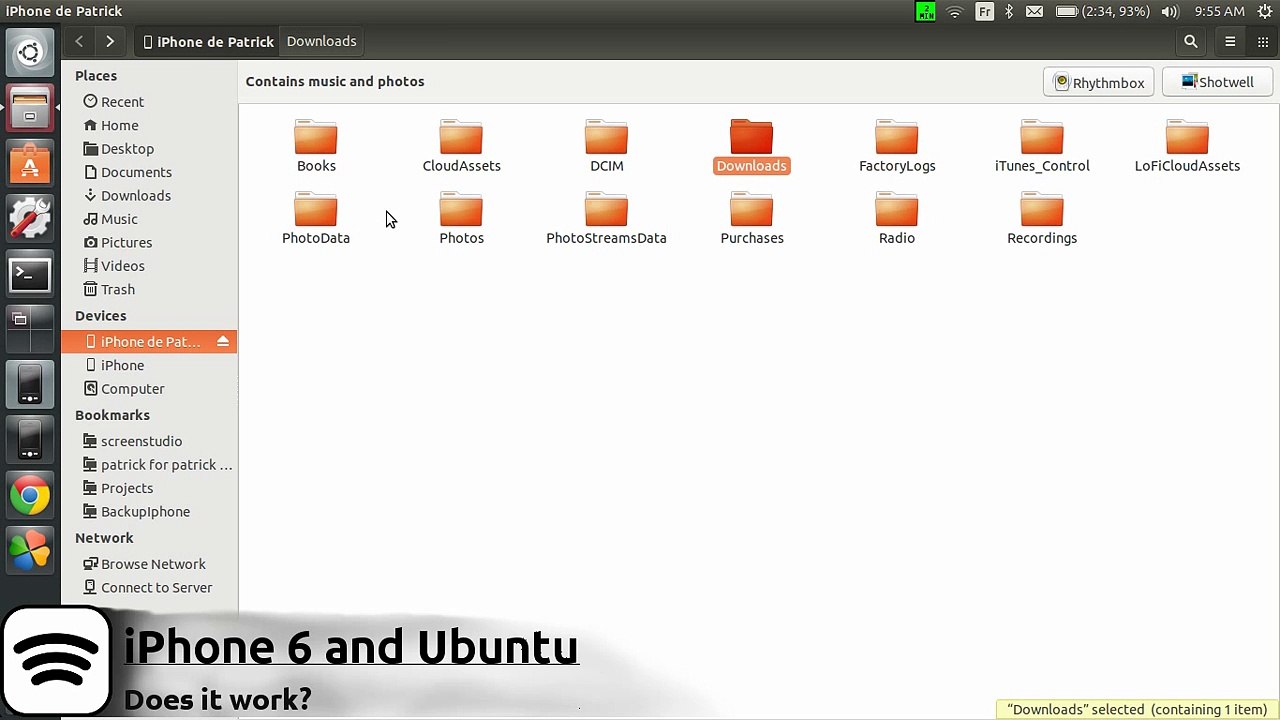Click the Downloads path bar button
1280x720 pixels.
(x=321, y=41)
